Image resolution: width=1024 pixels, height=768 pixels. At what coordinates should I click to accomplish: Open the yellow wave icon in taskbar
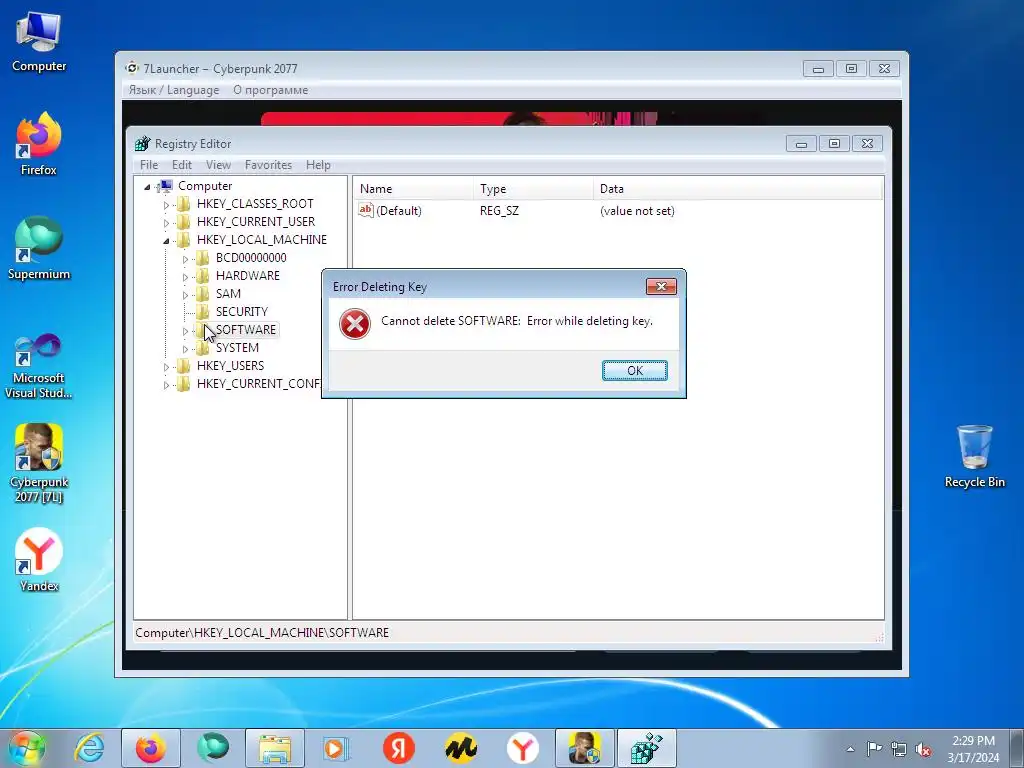point(460,748)
